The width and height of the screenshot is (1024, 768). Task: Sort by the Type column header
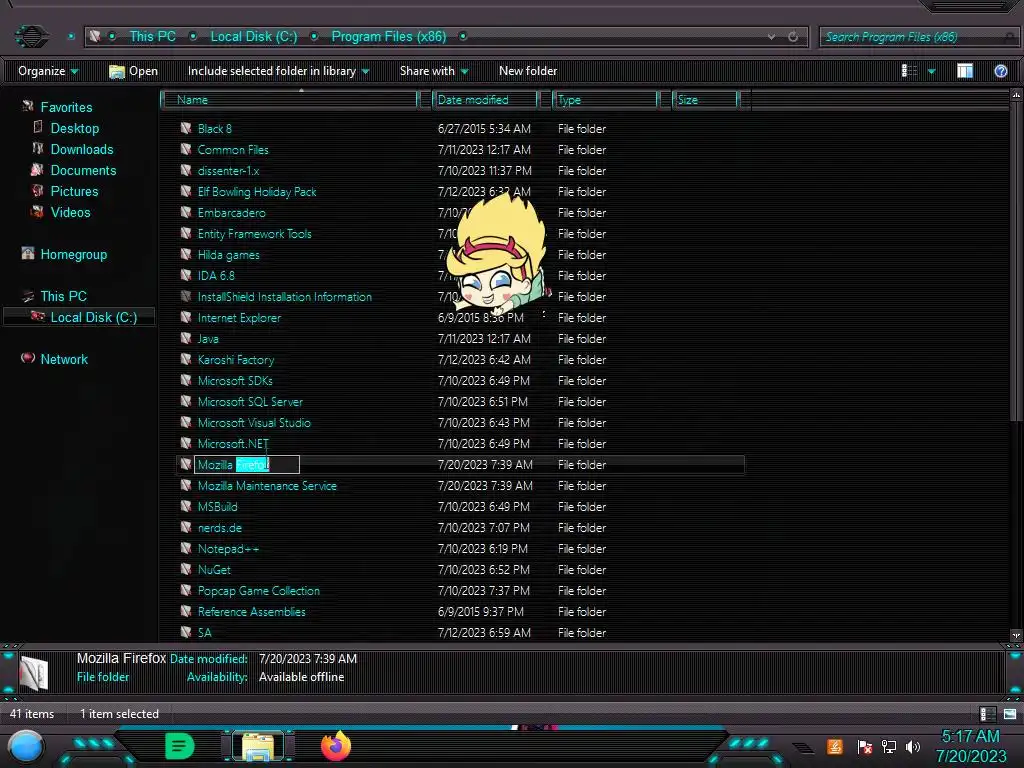[x=605, y=99]
